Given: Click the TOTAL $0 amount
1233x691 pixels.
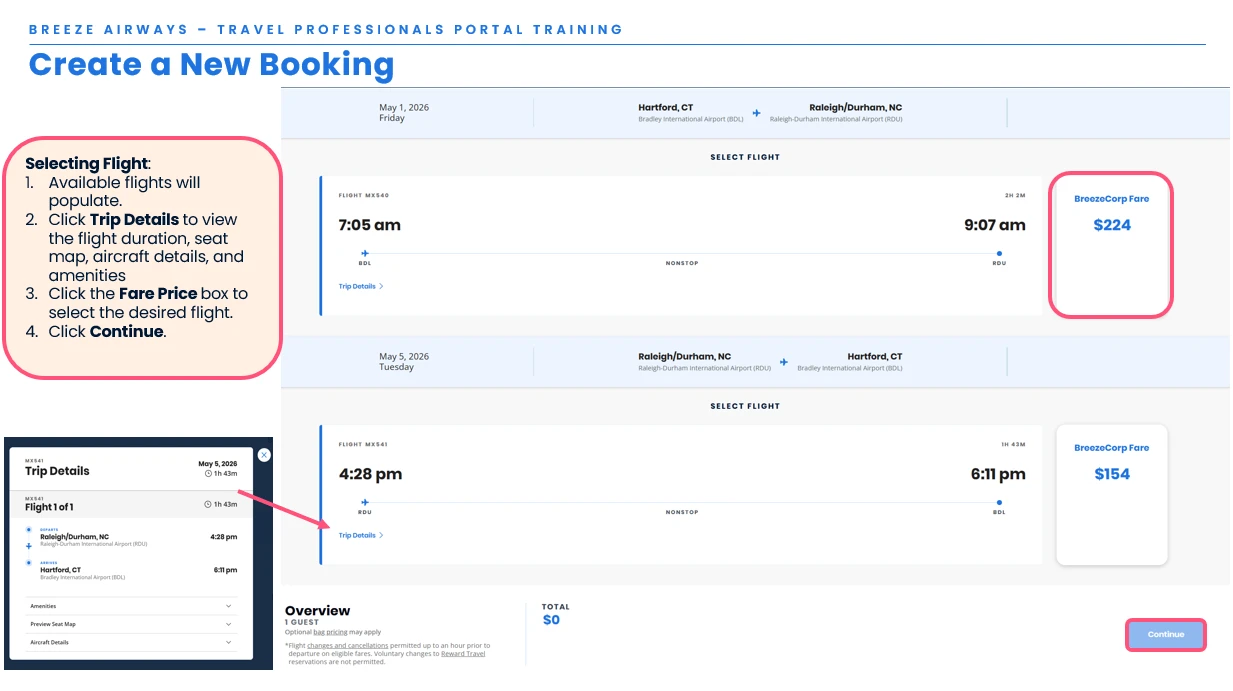Looking at the screenshot, I should pos(552,620).
